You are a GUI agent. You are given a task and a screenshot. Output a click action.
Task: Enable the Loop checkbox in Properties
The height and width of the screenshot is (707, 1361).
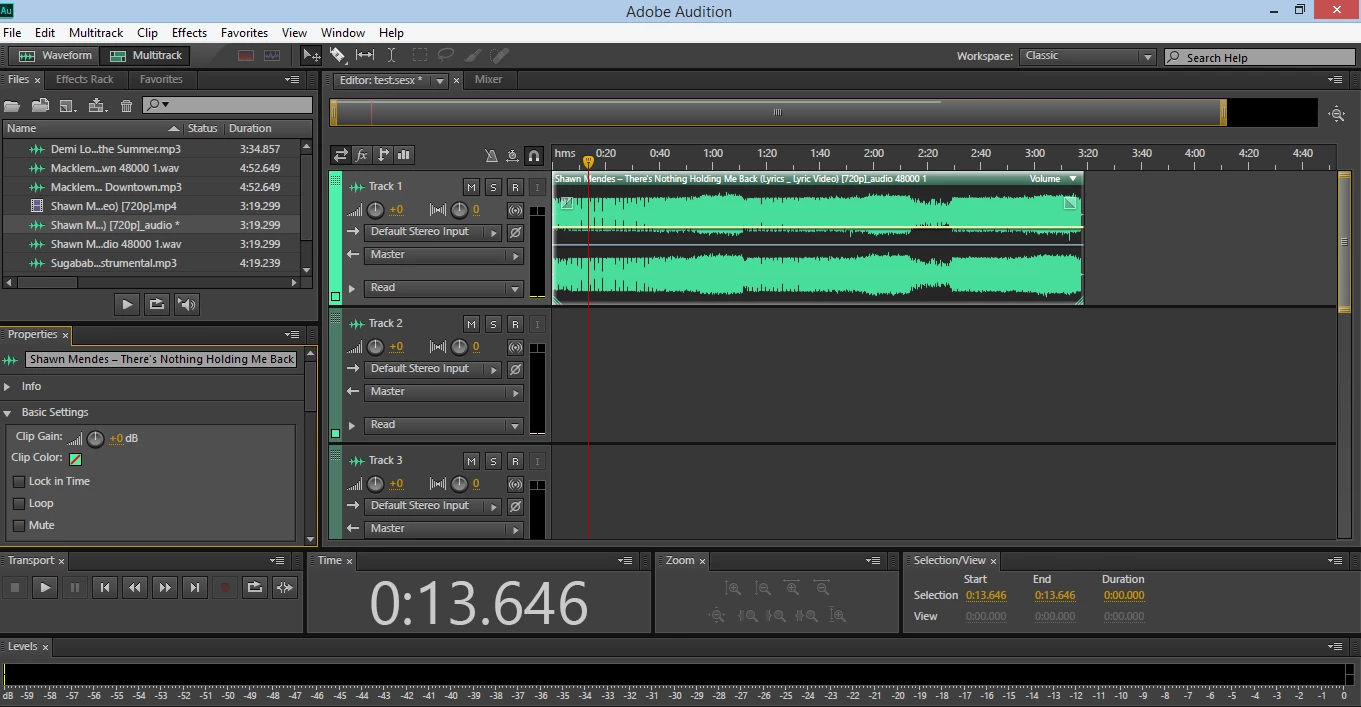point(19,503)
